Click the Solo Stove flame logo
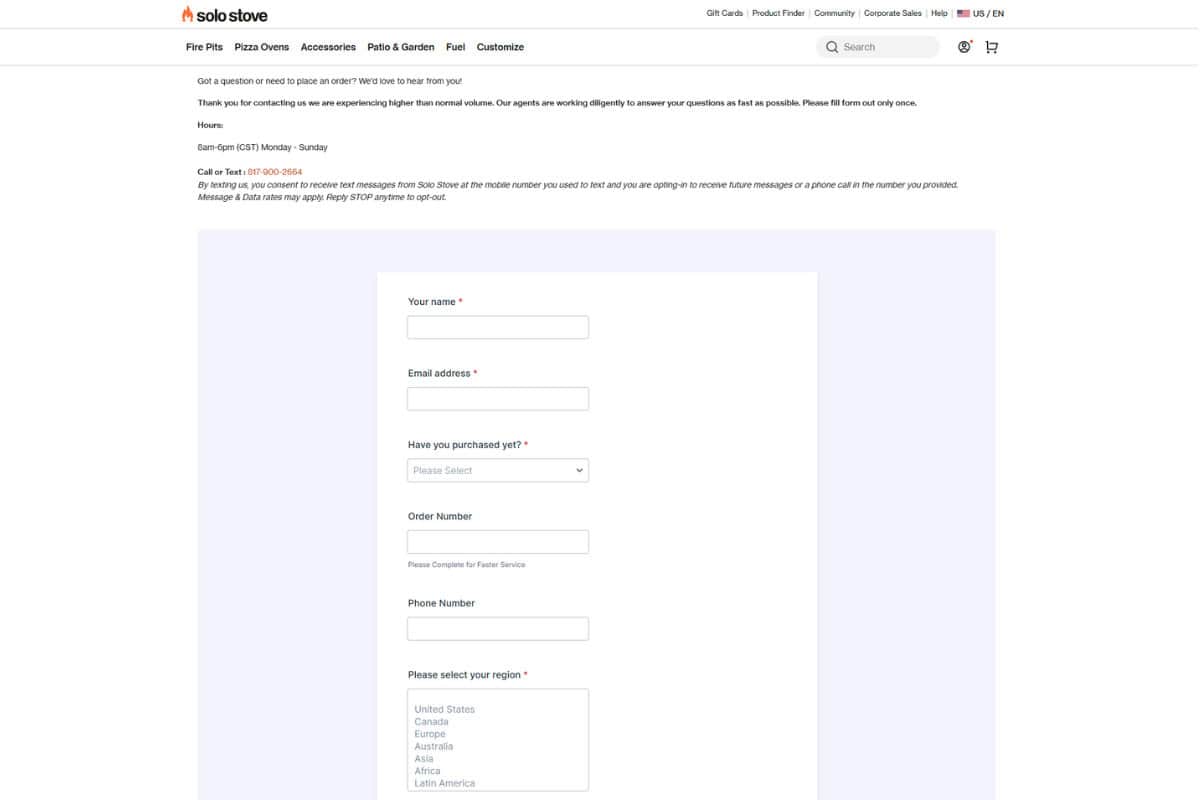 click(186, 14)
